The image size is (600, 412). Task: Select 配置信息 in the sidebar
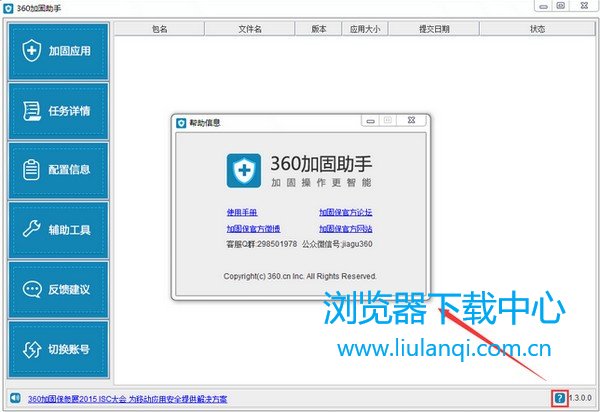(x=59, y=170)
